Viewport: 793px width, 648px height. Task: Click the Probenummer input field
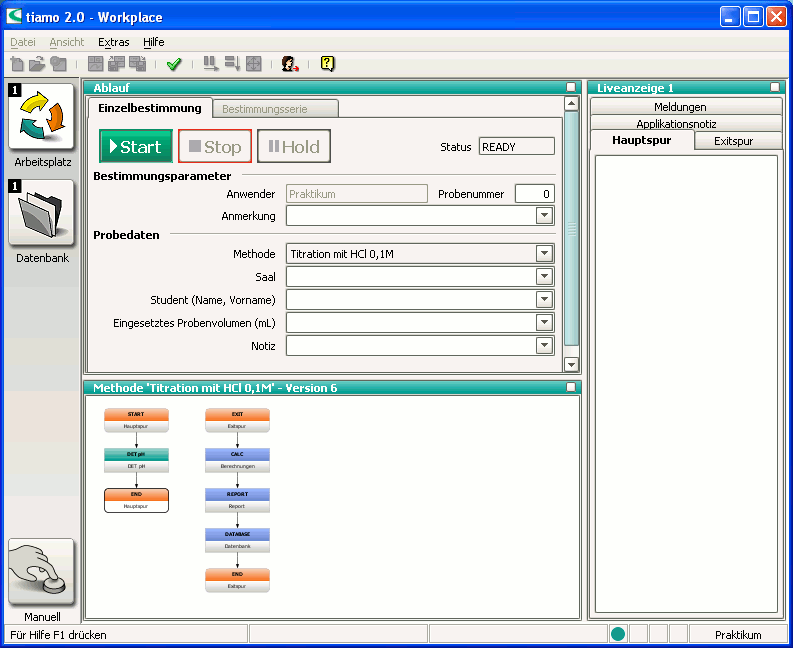coord(534,194)
